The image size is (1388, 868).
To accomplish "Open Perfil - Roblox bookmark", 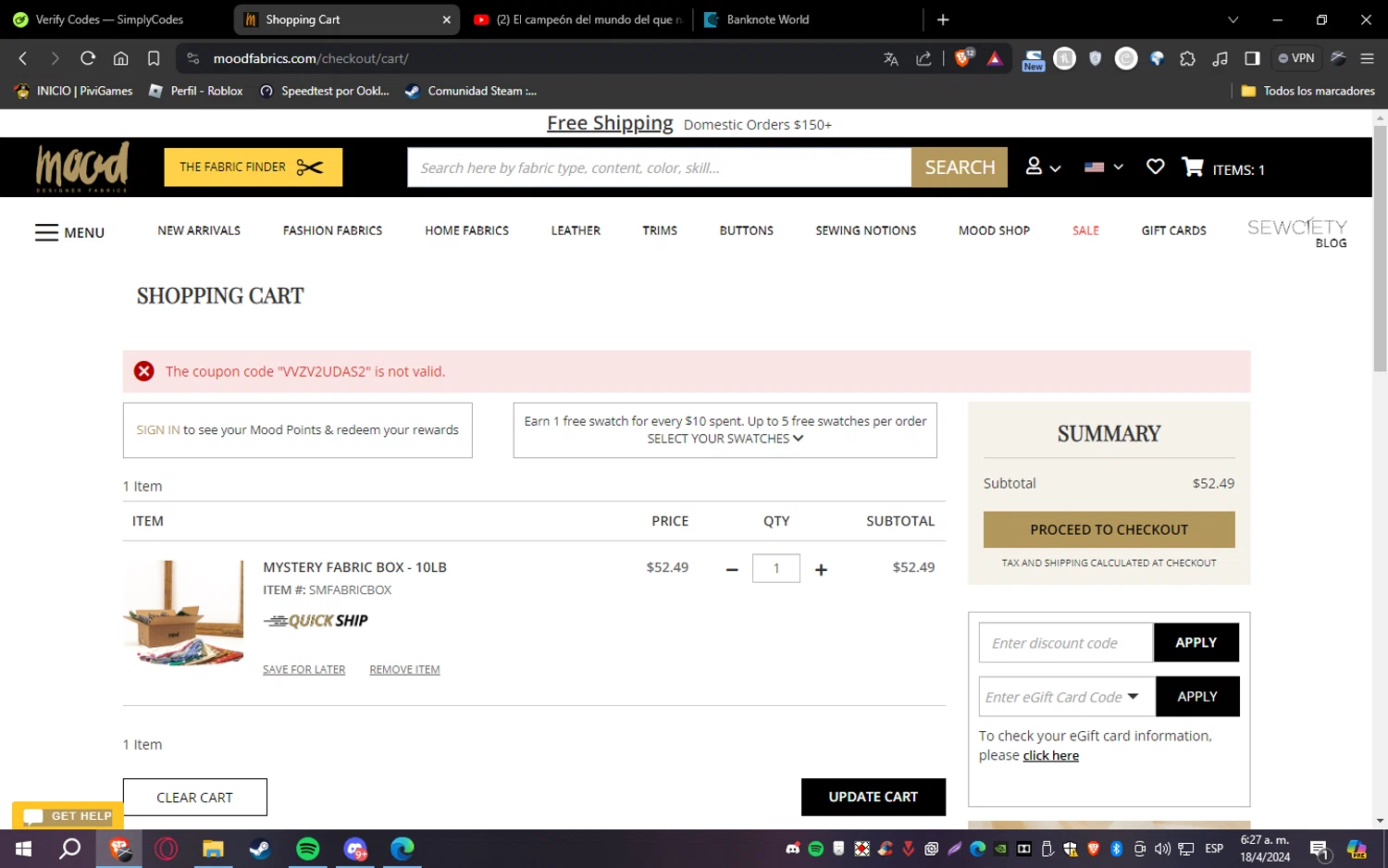I will click(196, 91).
